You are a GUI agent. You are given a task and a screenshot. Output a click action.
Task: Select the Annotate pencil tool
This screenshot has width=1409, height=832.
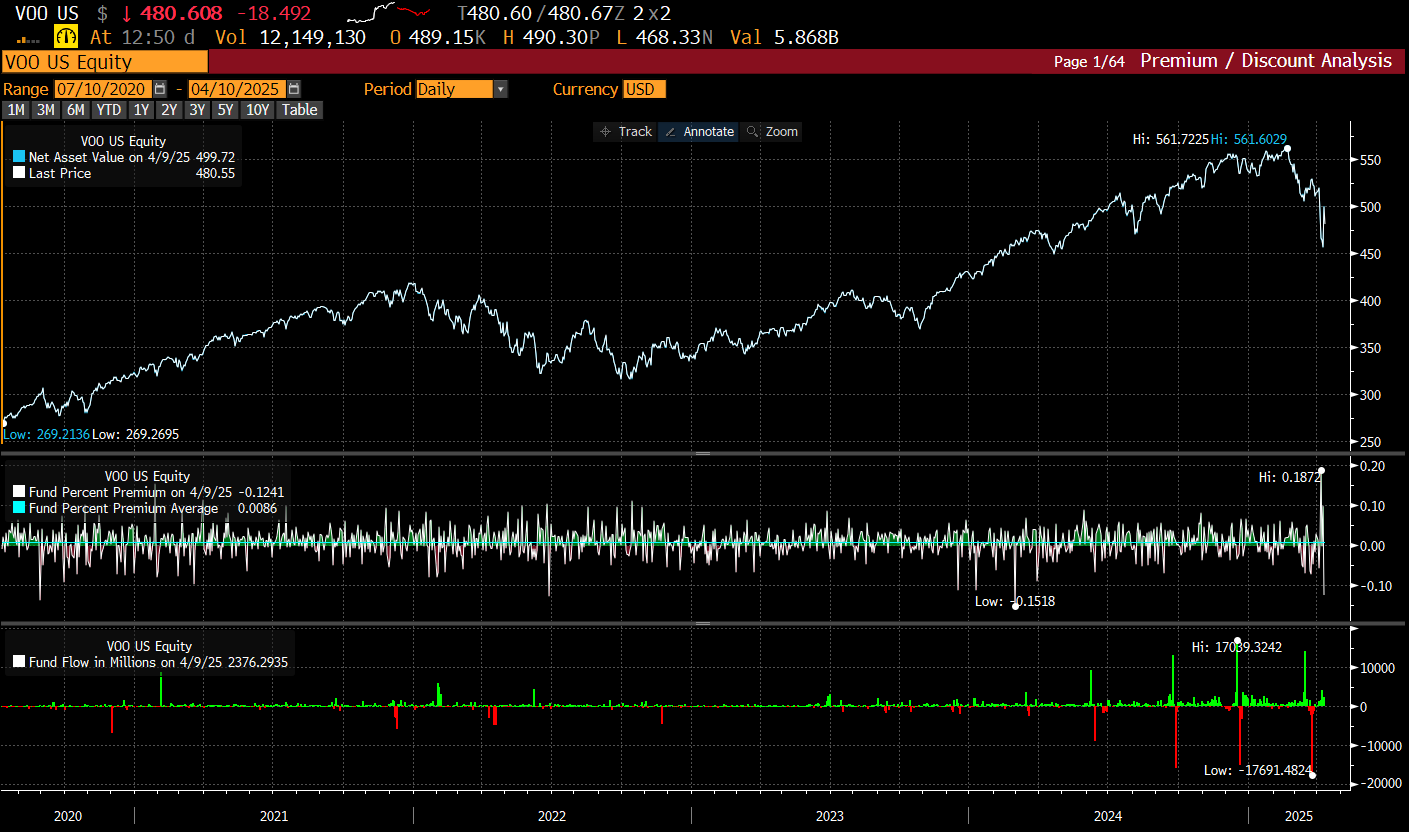point(698,132)
